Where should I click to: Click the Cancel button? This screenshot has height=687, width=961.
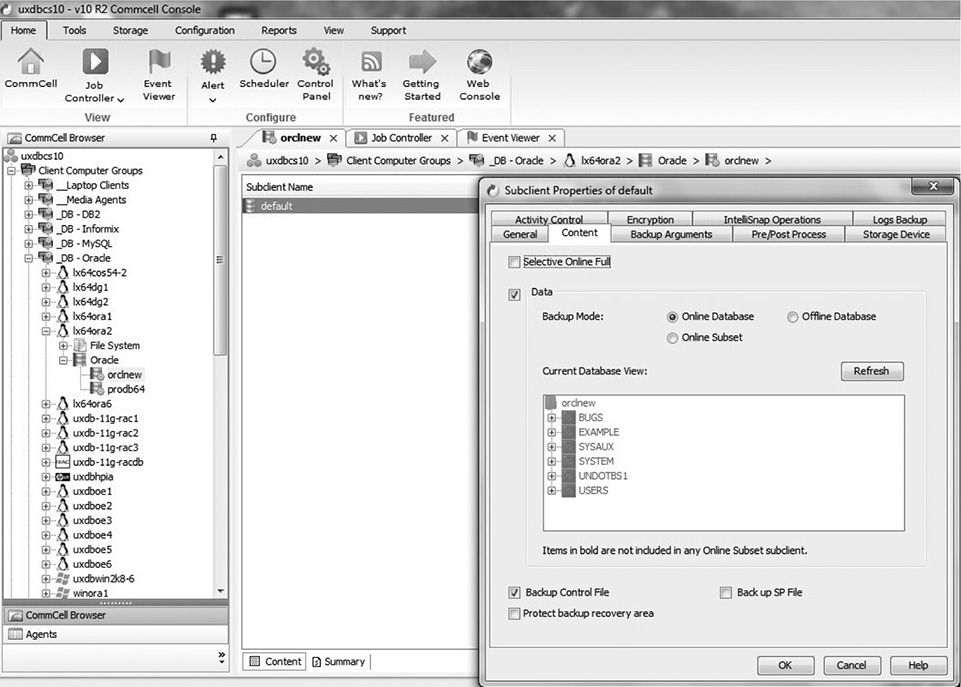(x=851, y=665)
